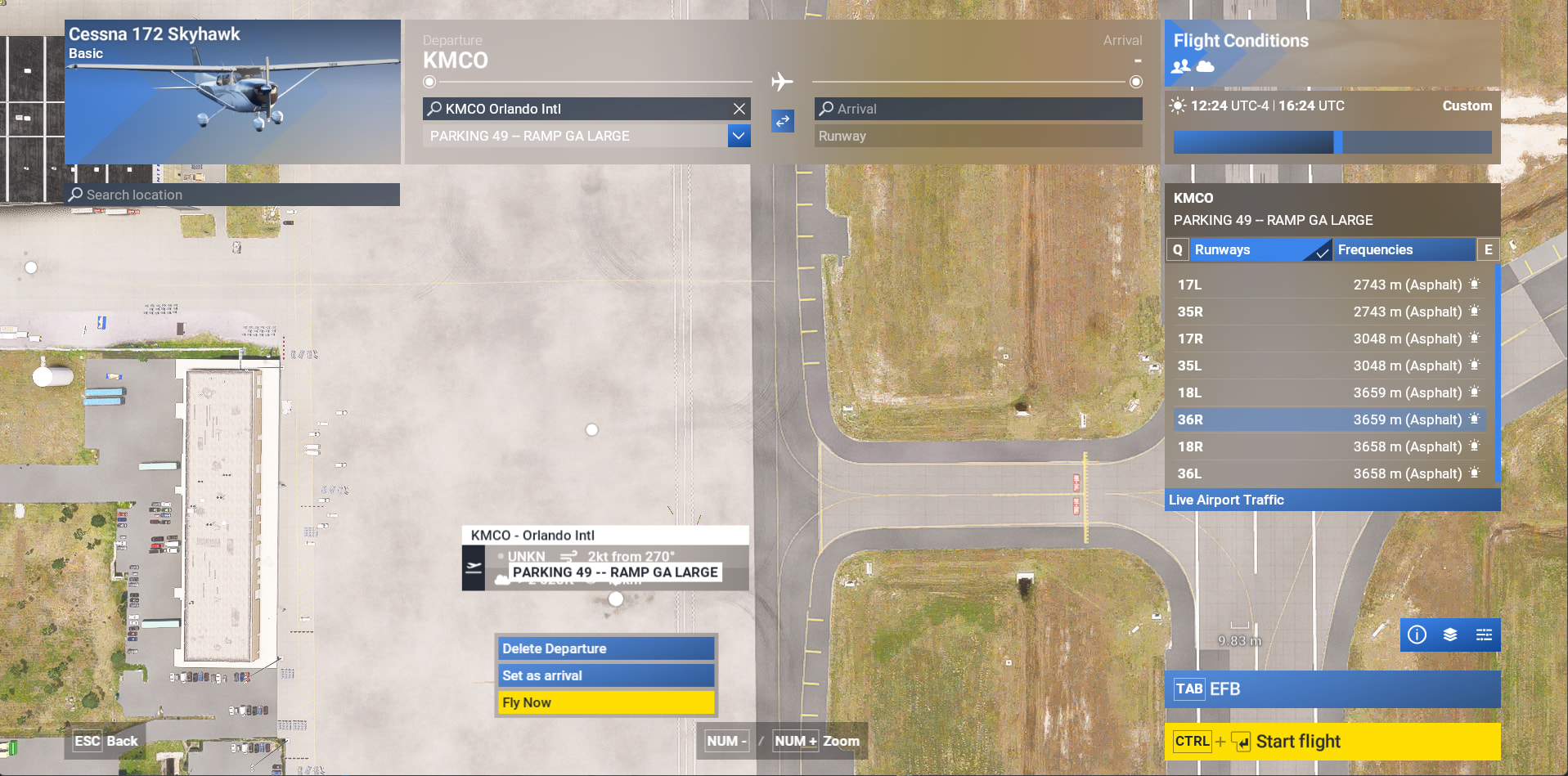The width and height of the screenshot is (1568, 776).
Task: Select runway 35L in the list
Action: pos(1329,366)
